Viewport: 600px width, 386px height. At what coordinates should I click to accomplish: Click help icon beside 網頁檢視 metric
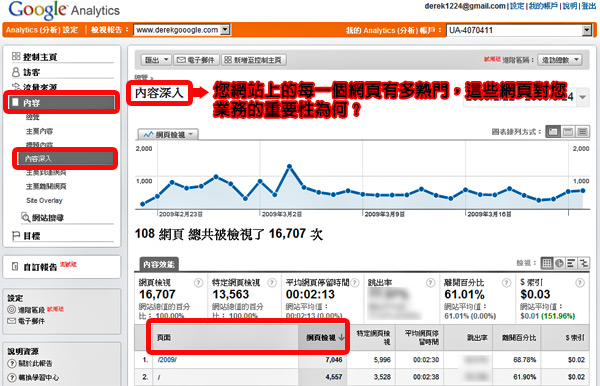point(198,283)
